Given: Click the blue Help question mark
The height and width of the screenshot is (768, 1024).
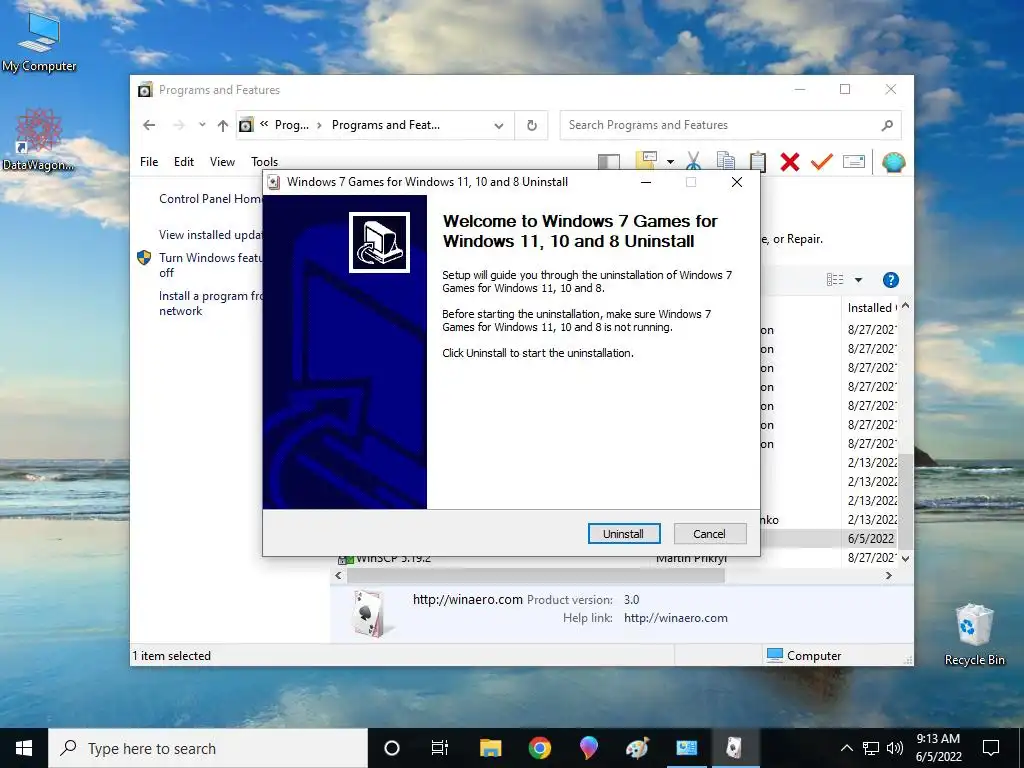Looking at the screenshot, I should [891, 280].
